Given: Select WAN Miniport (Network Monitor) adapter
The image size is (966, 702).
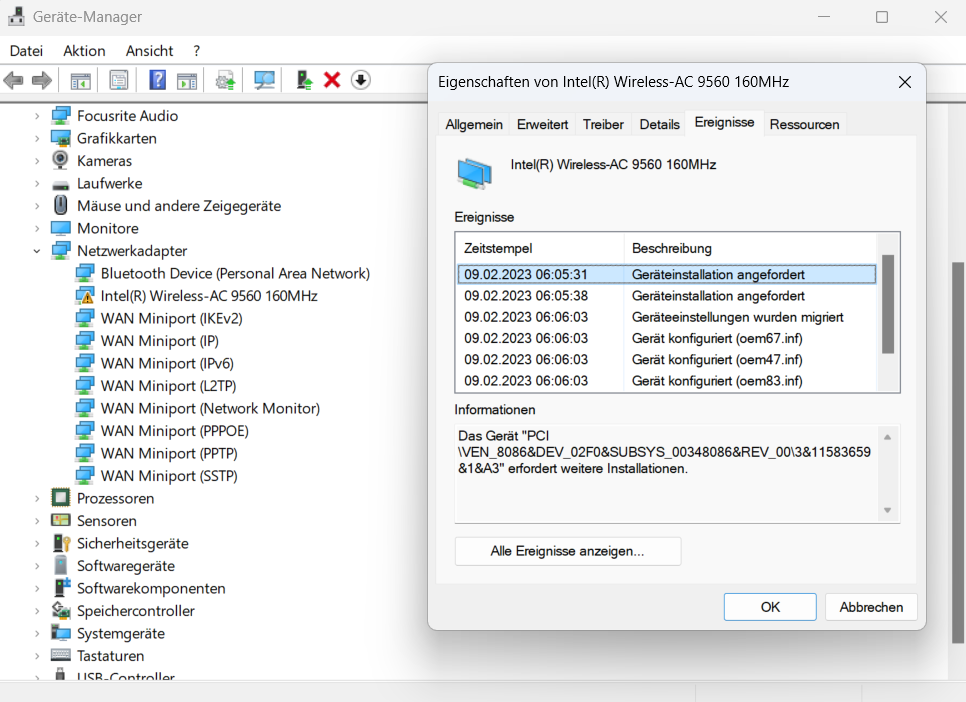Looking at the screenshot, I should tap(210, 409).
